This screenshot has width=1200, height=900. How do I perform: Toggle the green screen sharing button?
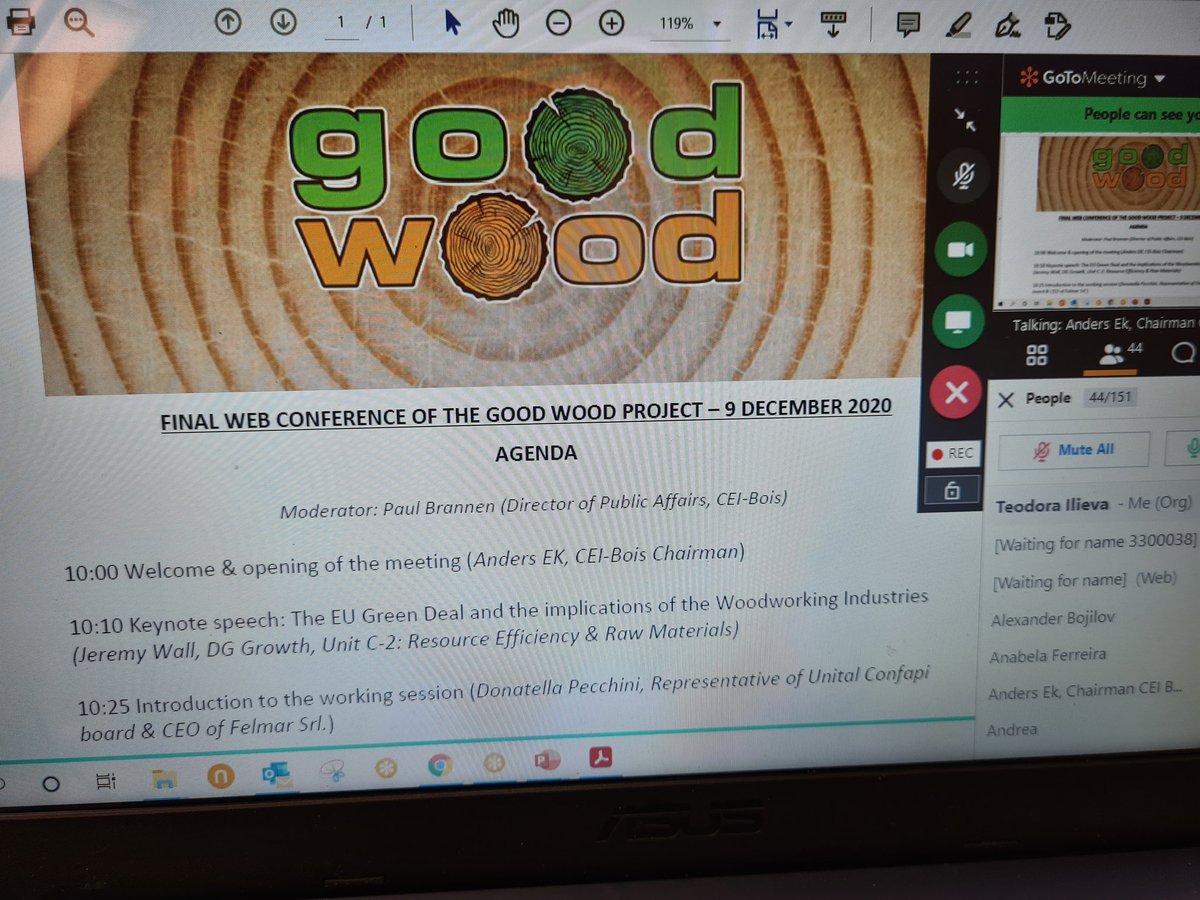click(958, 322)
